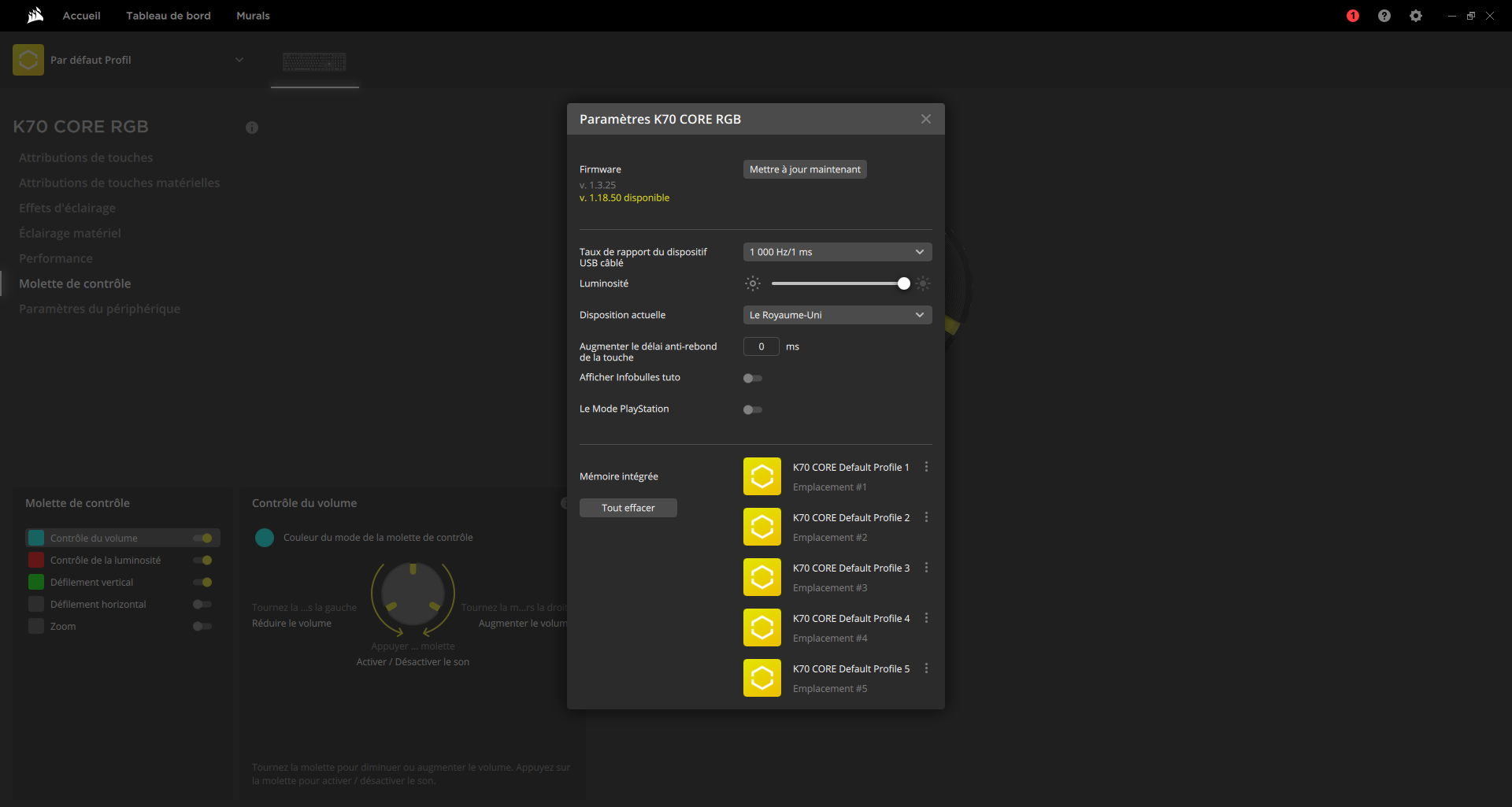The image size is (1512, 807).
Task: Open options menu for Default Profile 5
Action: click(926, 668)
